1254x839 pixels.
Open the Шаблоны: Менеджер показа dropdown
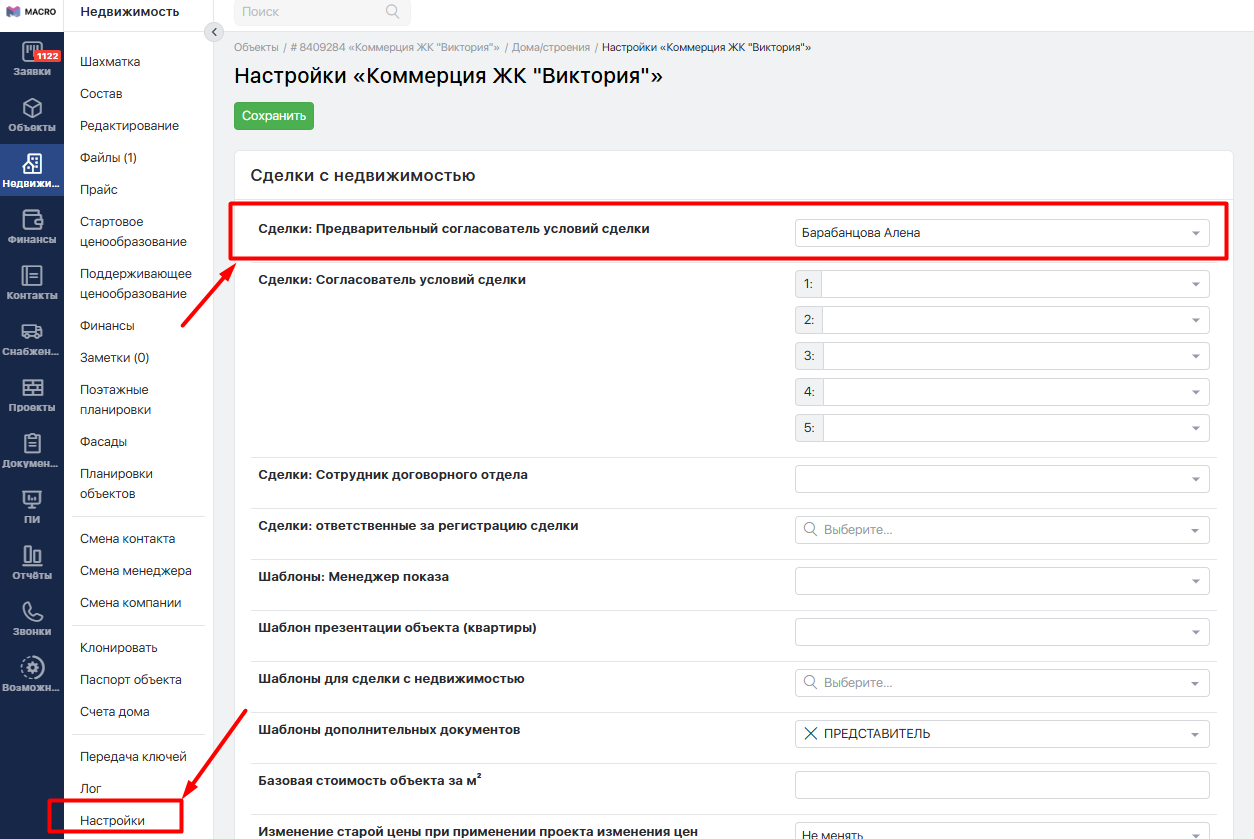[1001, 581]
